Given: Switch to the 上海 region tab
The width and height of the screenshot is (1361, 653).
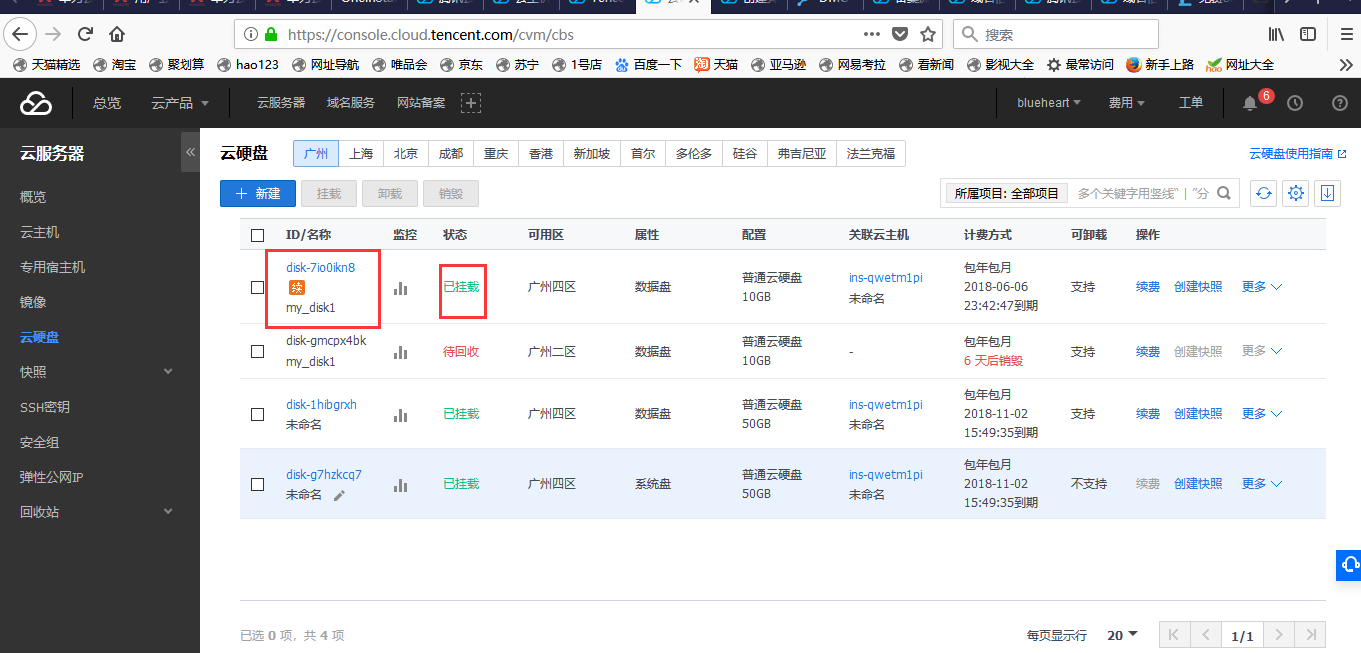Looking at the screenshot, I should [x=361, y=154].
